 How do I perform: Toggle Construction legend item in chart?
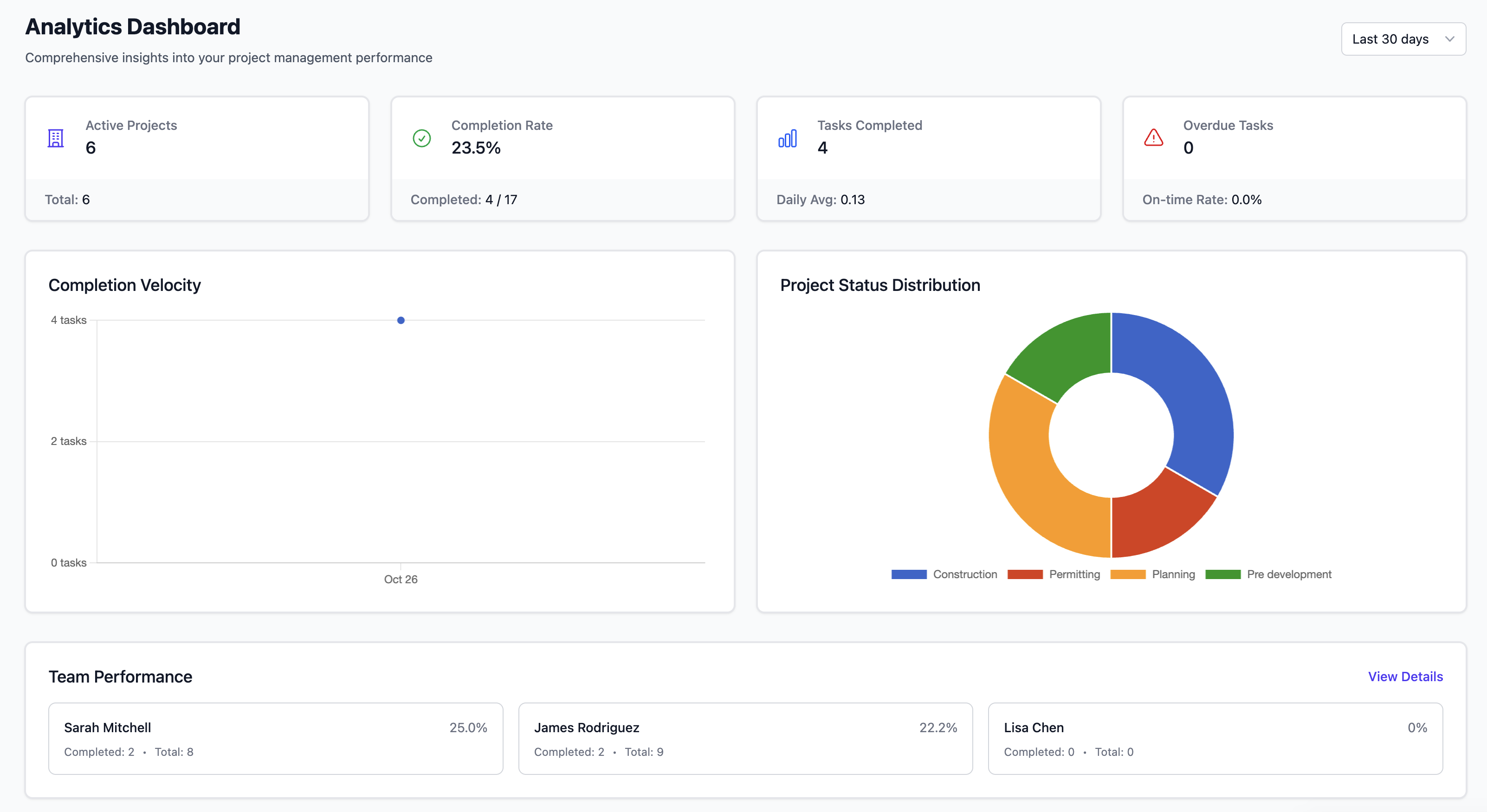tap(964, 574)
